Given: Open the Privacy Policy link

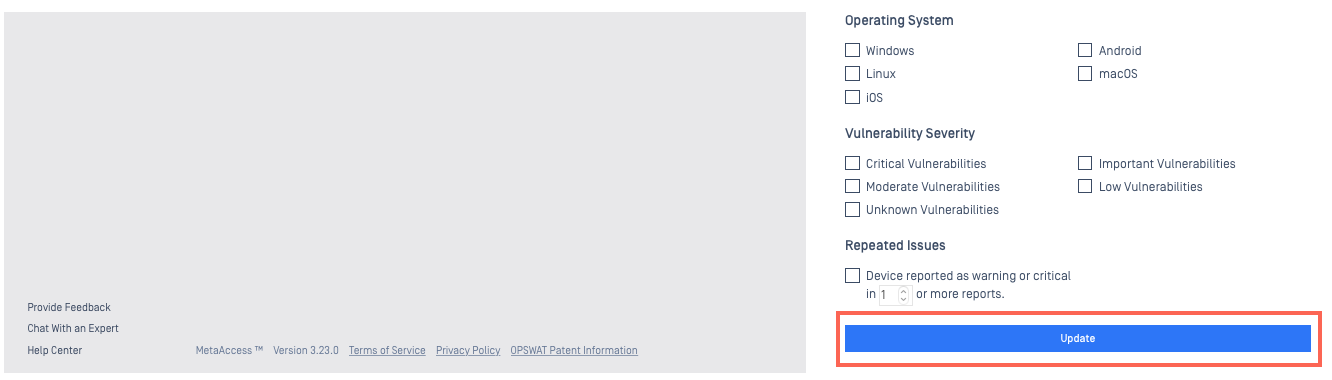Looking at the screenshot, I should pos(468,350).
